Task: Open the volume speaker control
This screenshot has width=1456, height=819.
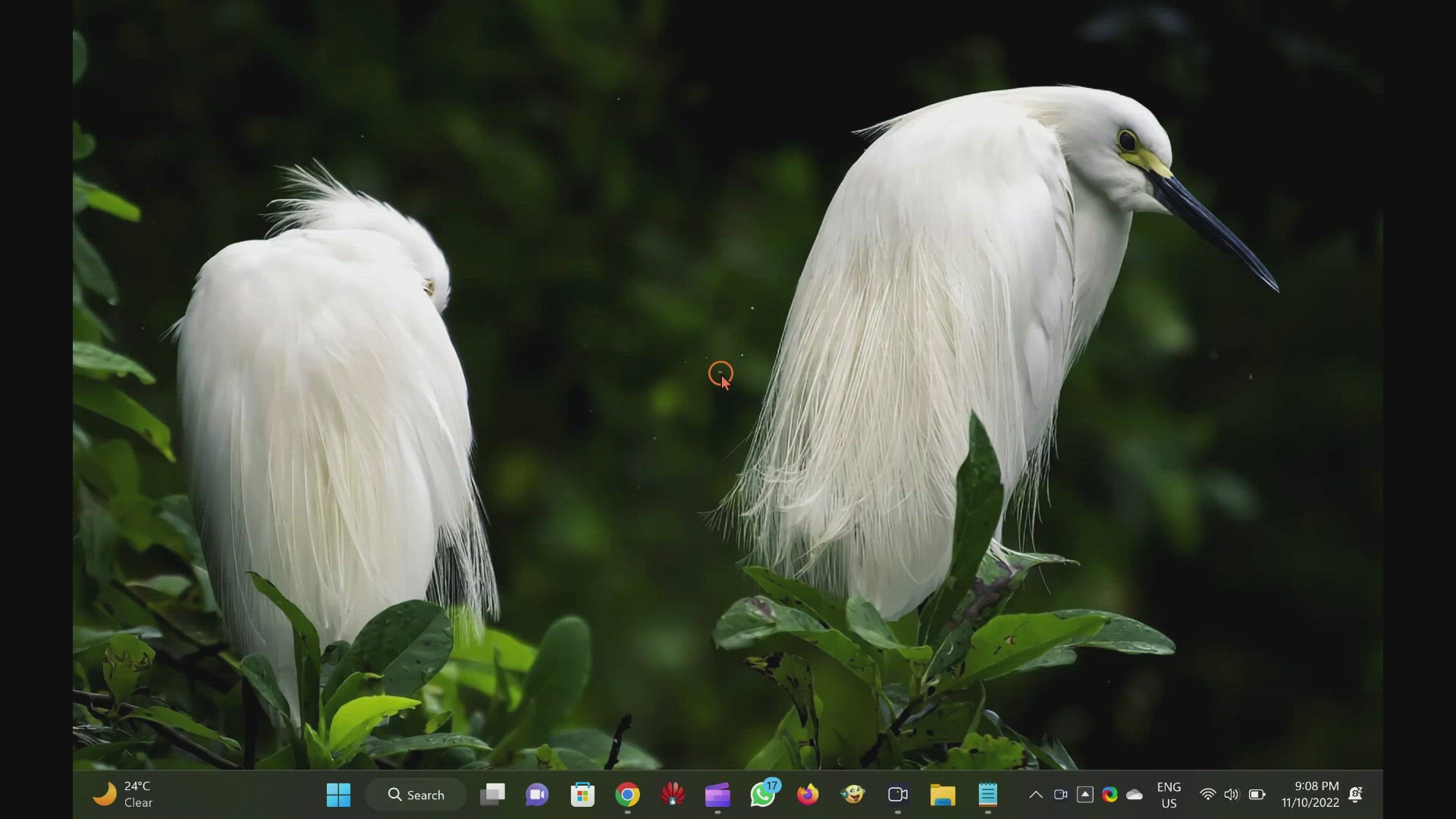Action: (x=1232, y=795)
